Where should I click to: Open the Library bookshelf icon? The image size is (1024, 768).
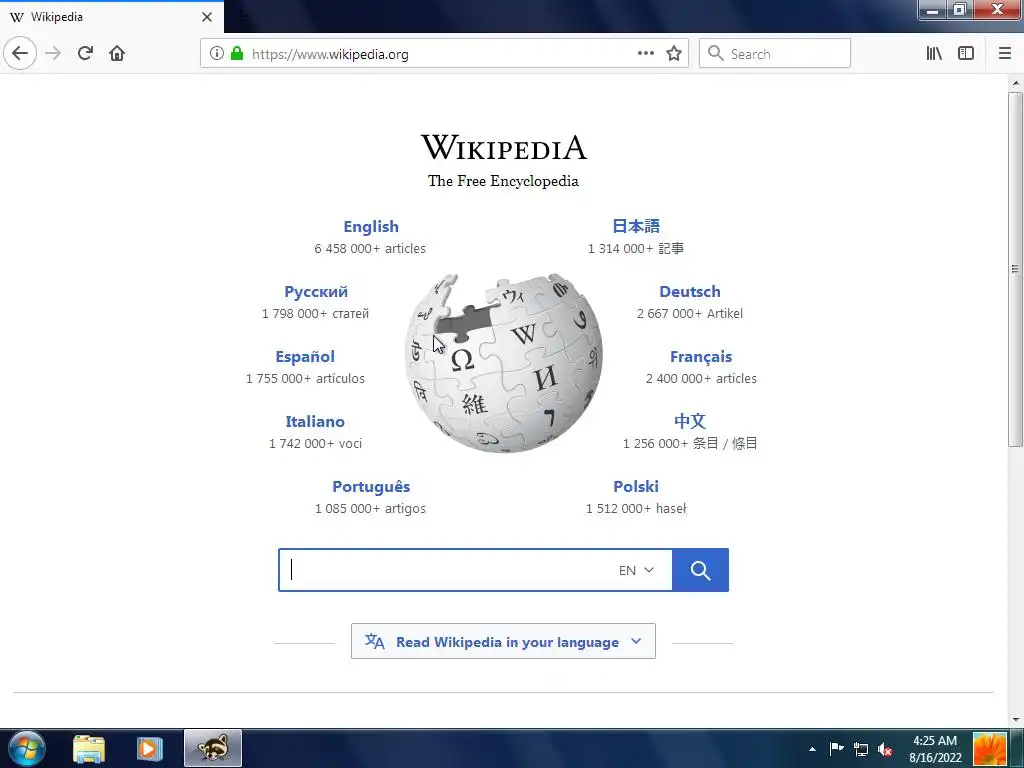pyautogui.click(x=934, y=54)
